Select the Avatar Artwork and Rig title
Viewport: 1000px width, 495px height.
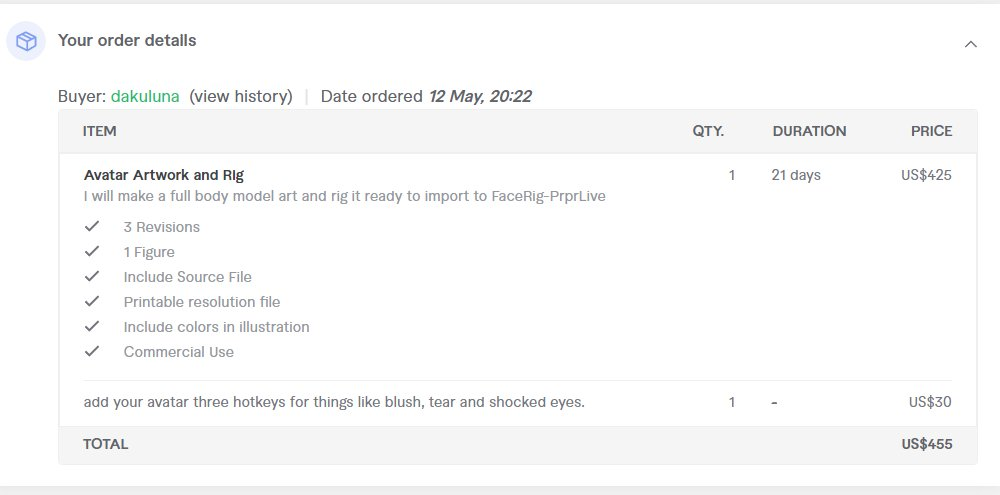(x=164, y=175)
